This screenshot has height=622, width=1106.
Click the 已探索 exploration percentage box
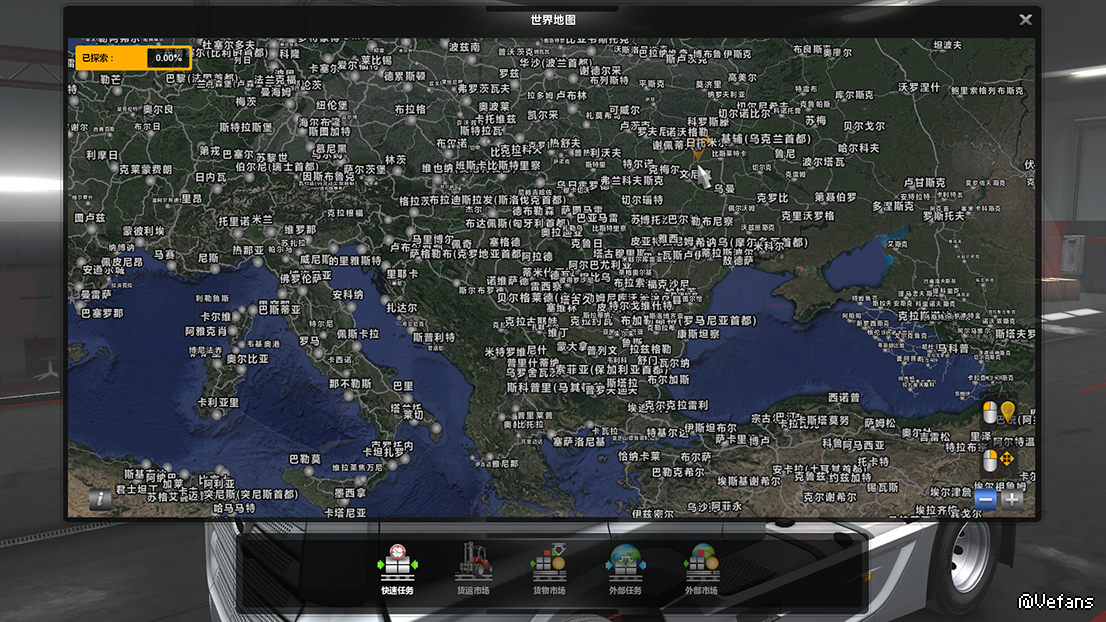[x=132, y=58]
